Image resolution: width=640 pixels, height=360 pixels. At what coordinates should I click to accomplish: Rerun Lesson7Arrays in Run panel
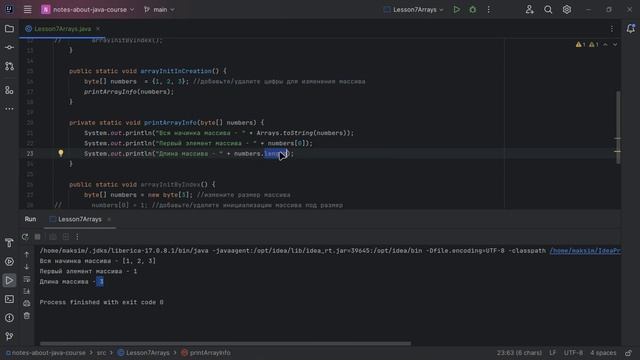(x=25, y=237)
